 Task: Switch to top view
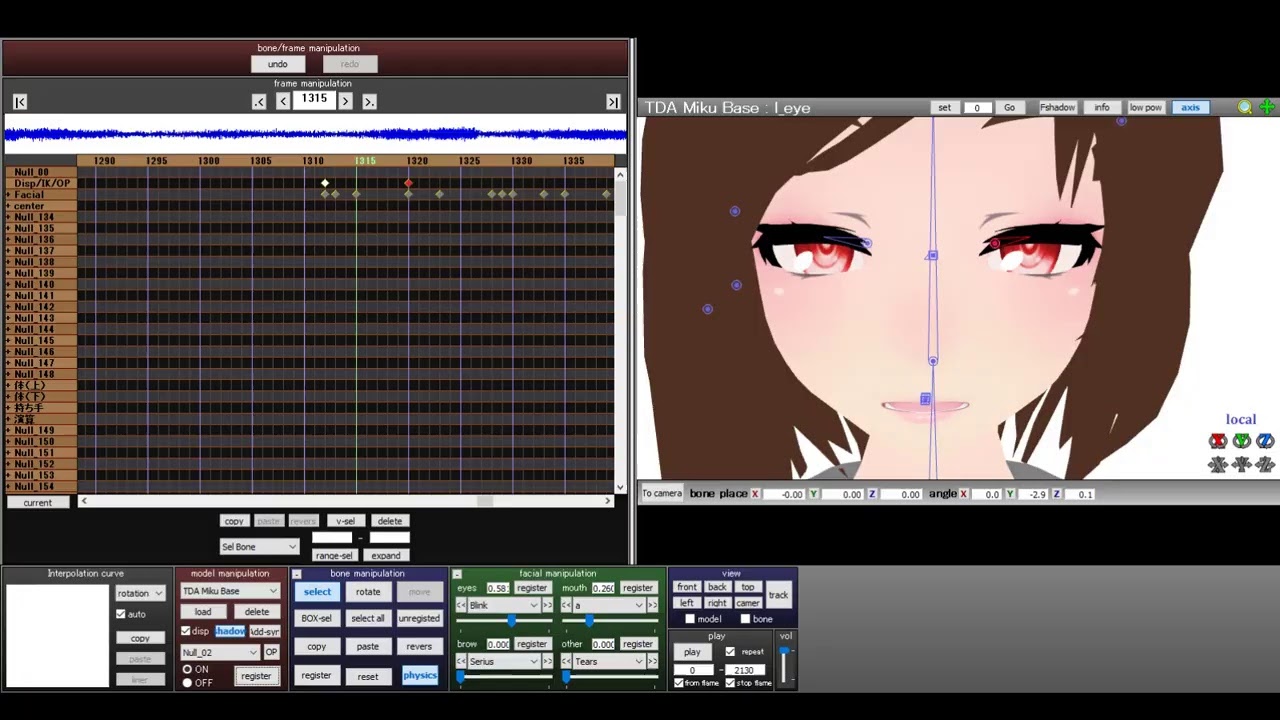[x=748, y=587]
